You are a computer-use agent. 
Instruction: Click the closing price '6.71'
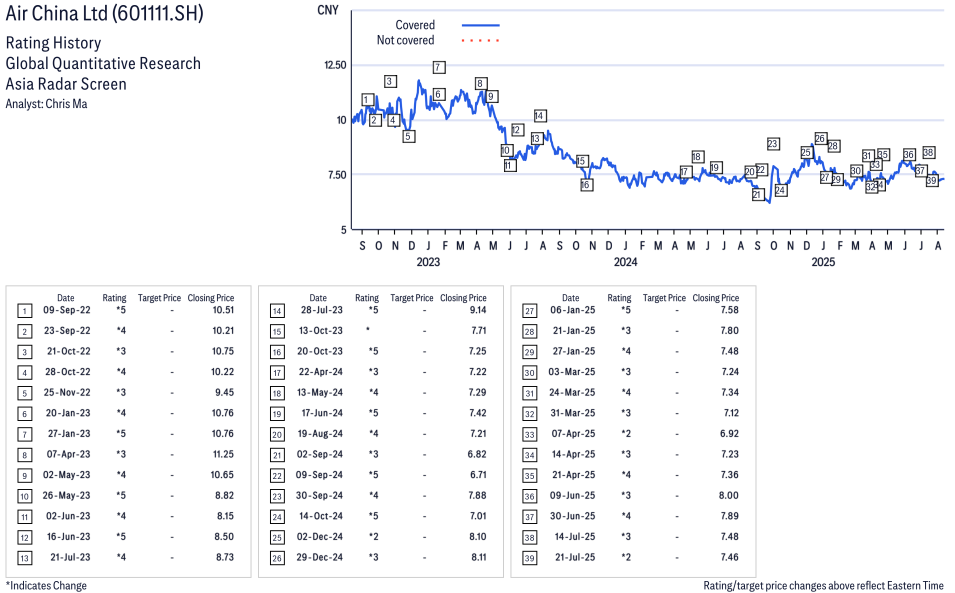click(x=478, y=475)
